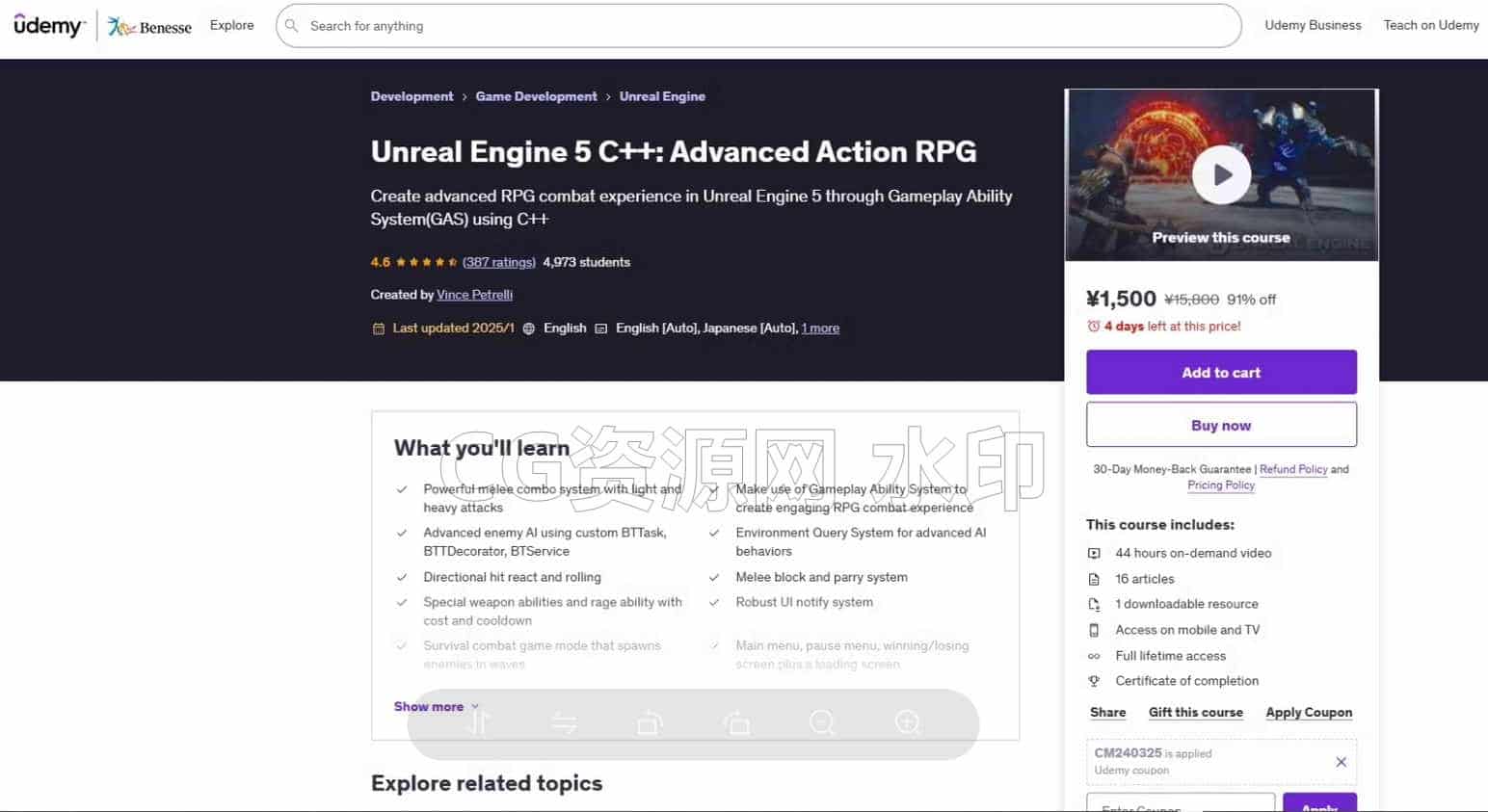Expand the '1 more' caption languages link
This screenshot has height=812, width=1488.
click(820, 328)
